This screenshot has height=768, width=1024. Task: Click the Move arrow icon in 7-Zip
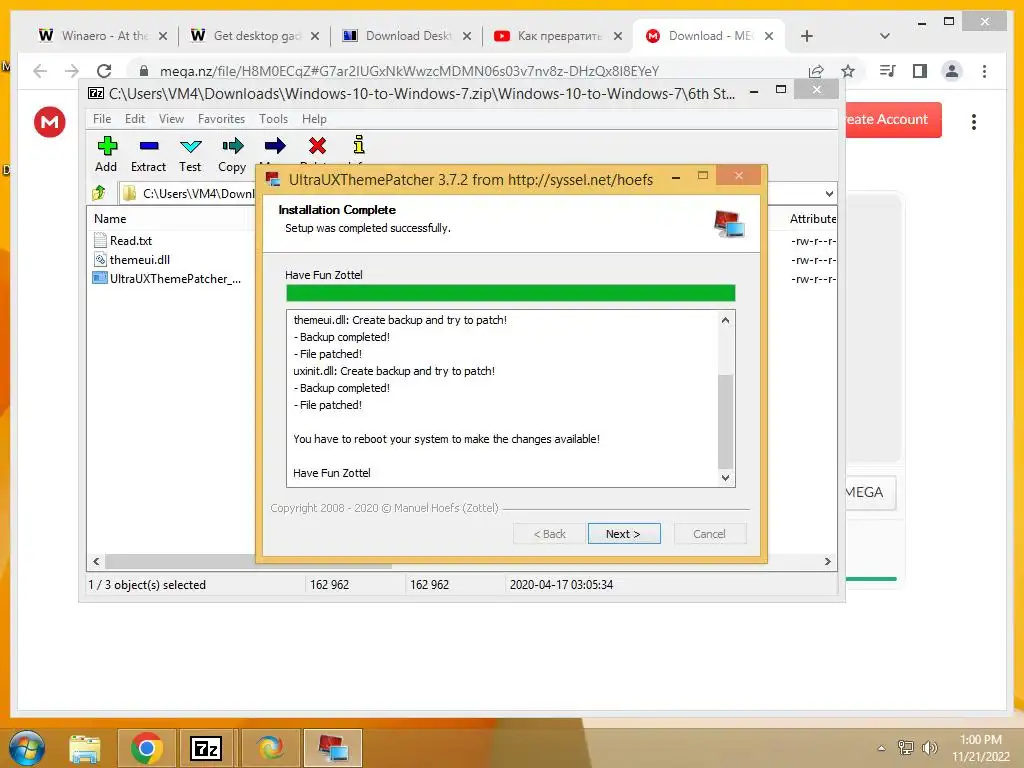(275, 146)
